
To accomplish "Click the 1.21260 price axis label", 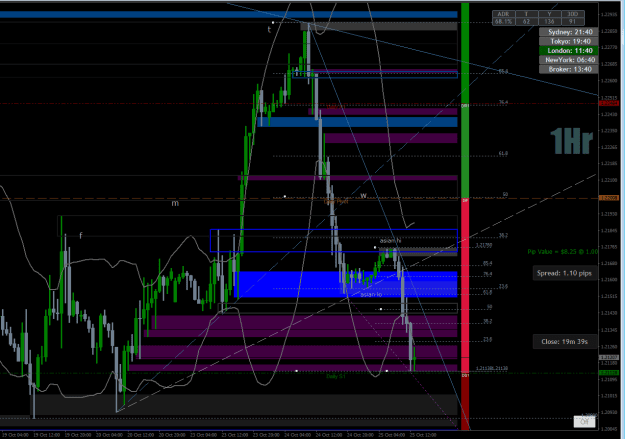I will click(x=609, y=347).
